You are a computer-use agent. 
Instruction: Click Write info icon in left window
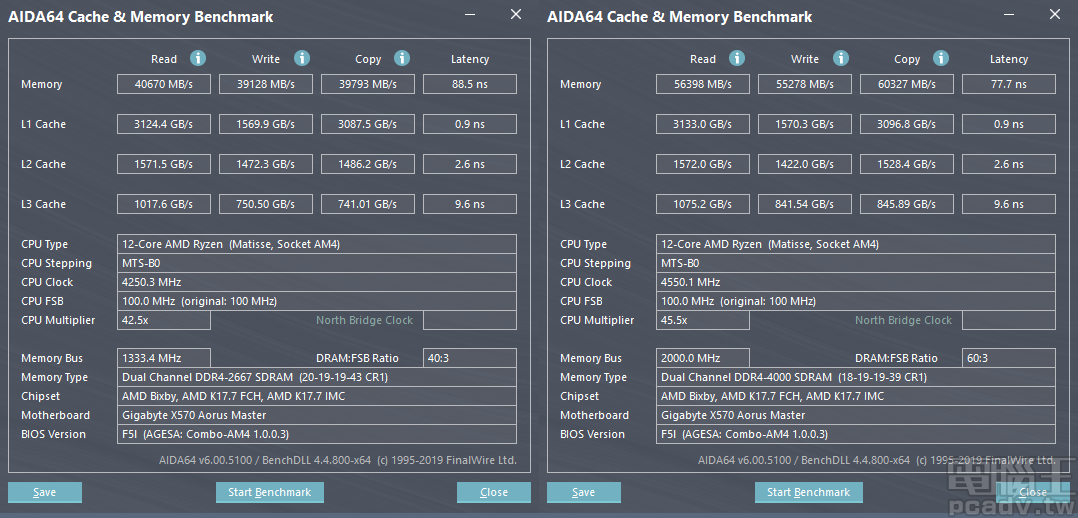[302, 58]
